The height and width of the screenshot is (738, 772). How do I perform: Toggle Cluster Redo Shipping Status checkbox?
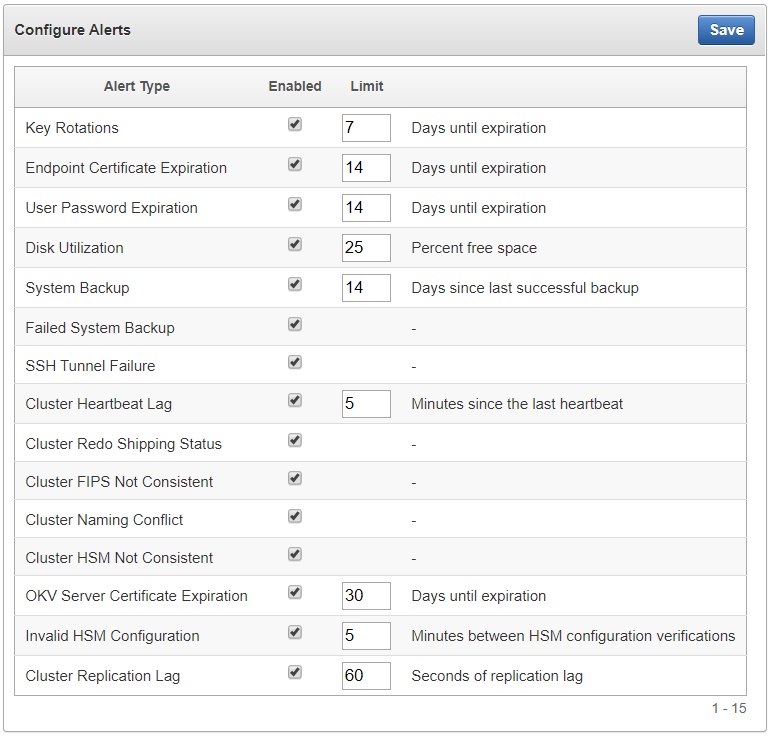tap(295, 441)
